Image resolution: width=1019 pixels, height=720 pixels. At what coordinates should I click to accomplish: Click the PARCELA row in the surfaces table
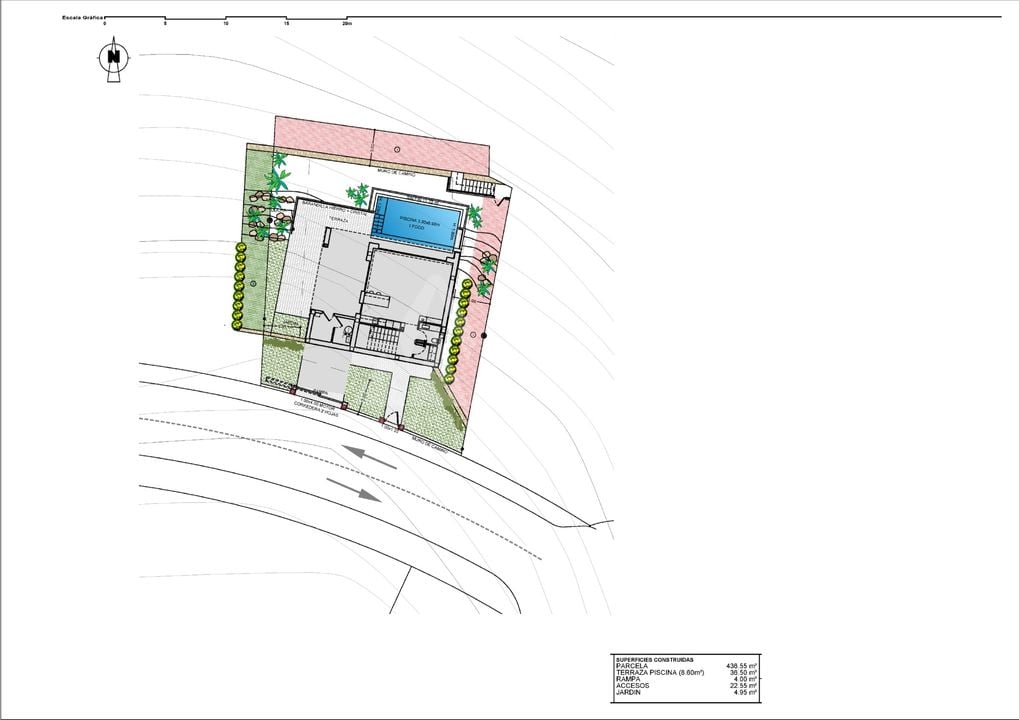click(x=686, y=666)
